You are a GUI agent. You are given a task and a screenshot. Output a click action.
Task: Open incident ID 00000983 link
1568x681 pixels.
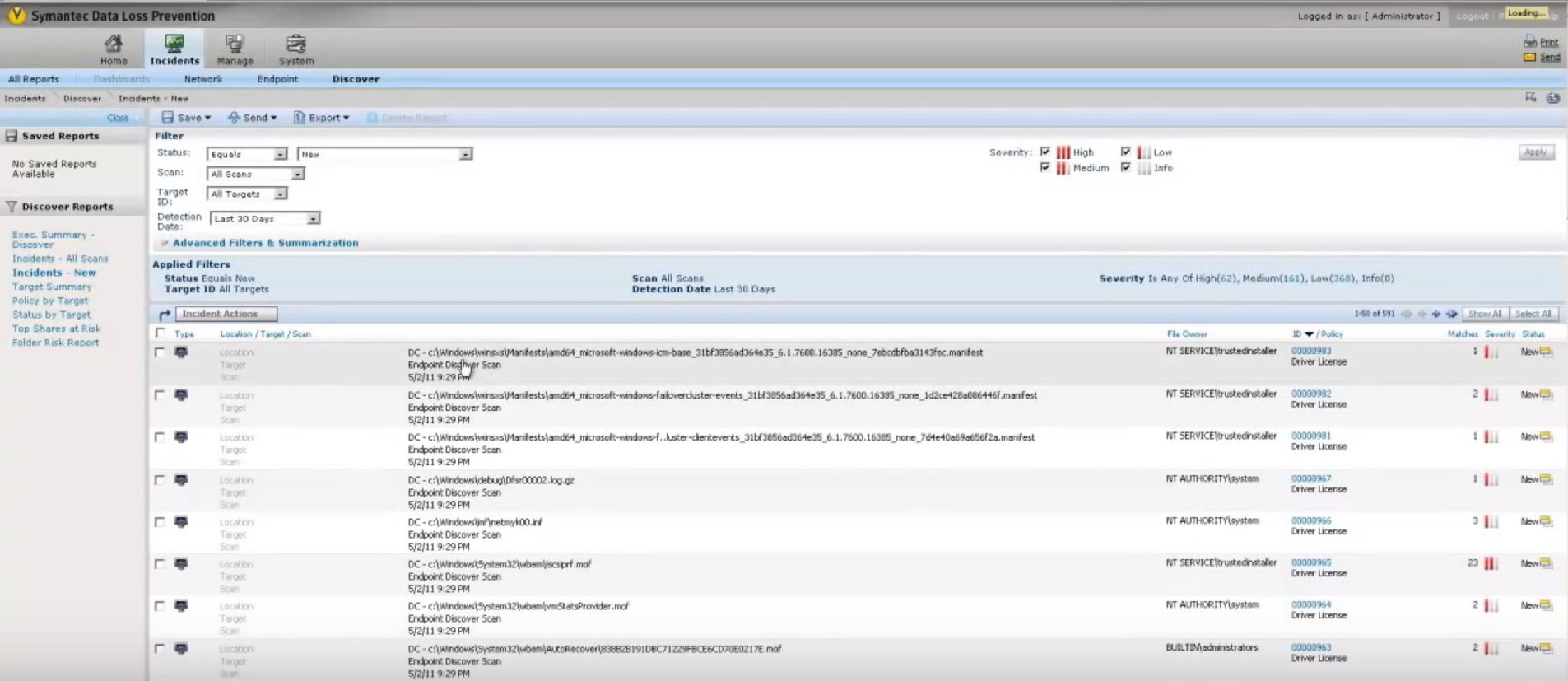pos(1311,351)
